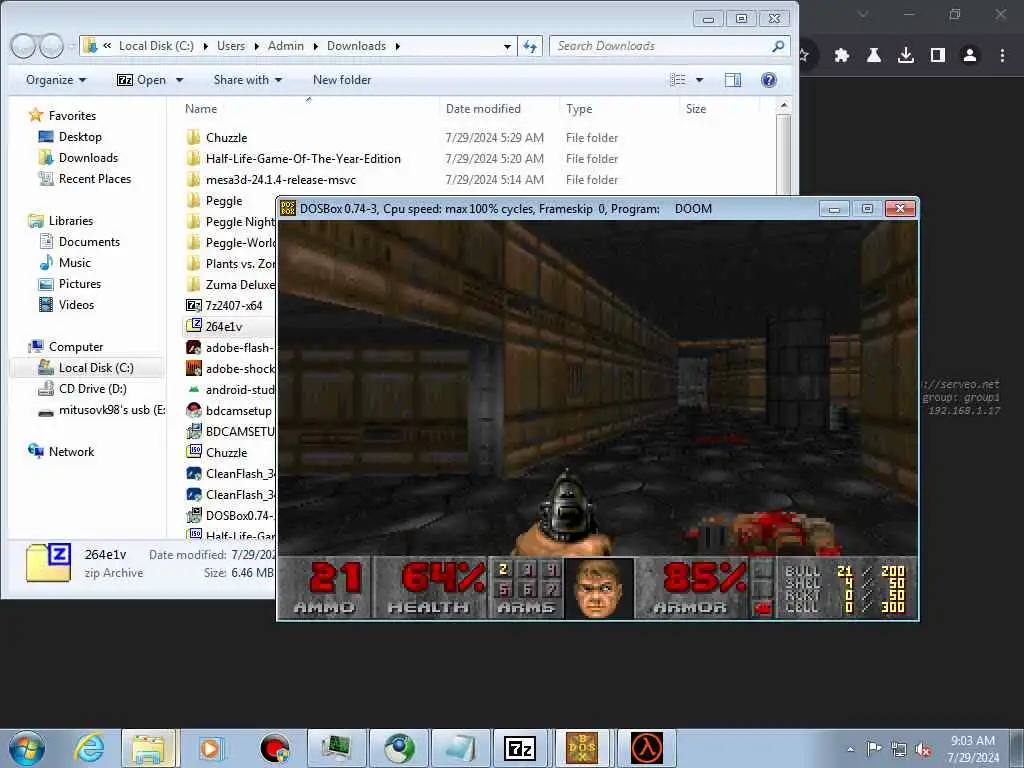Open Windows Start orb
Image resolution: width=1024 pixels, height=768 pixels.
tap(27, 748)
